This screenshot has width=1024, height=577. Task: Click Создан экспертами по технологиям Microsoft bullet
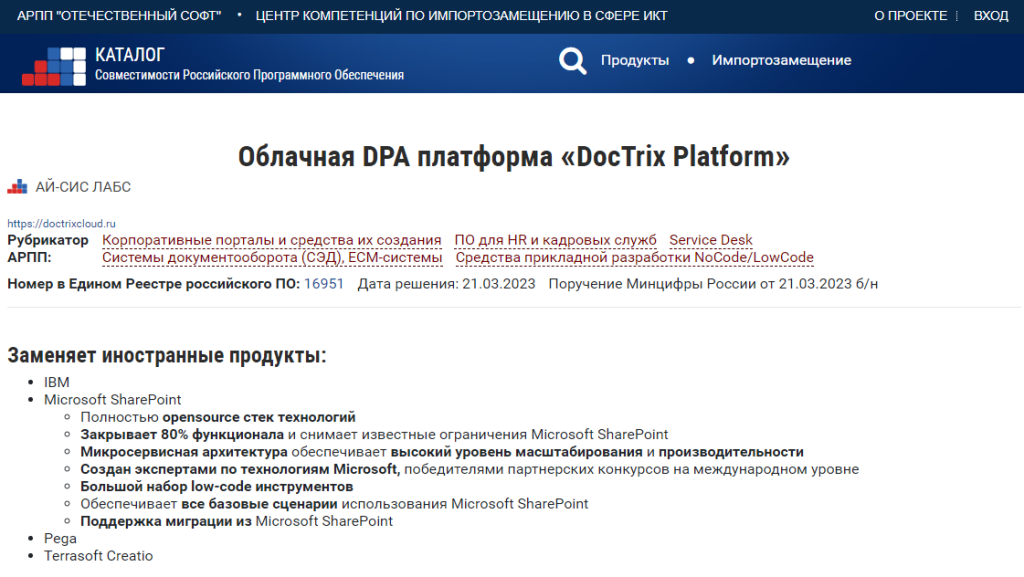pyautogui.click(x=470, y=469)
